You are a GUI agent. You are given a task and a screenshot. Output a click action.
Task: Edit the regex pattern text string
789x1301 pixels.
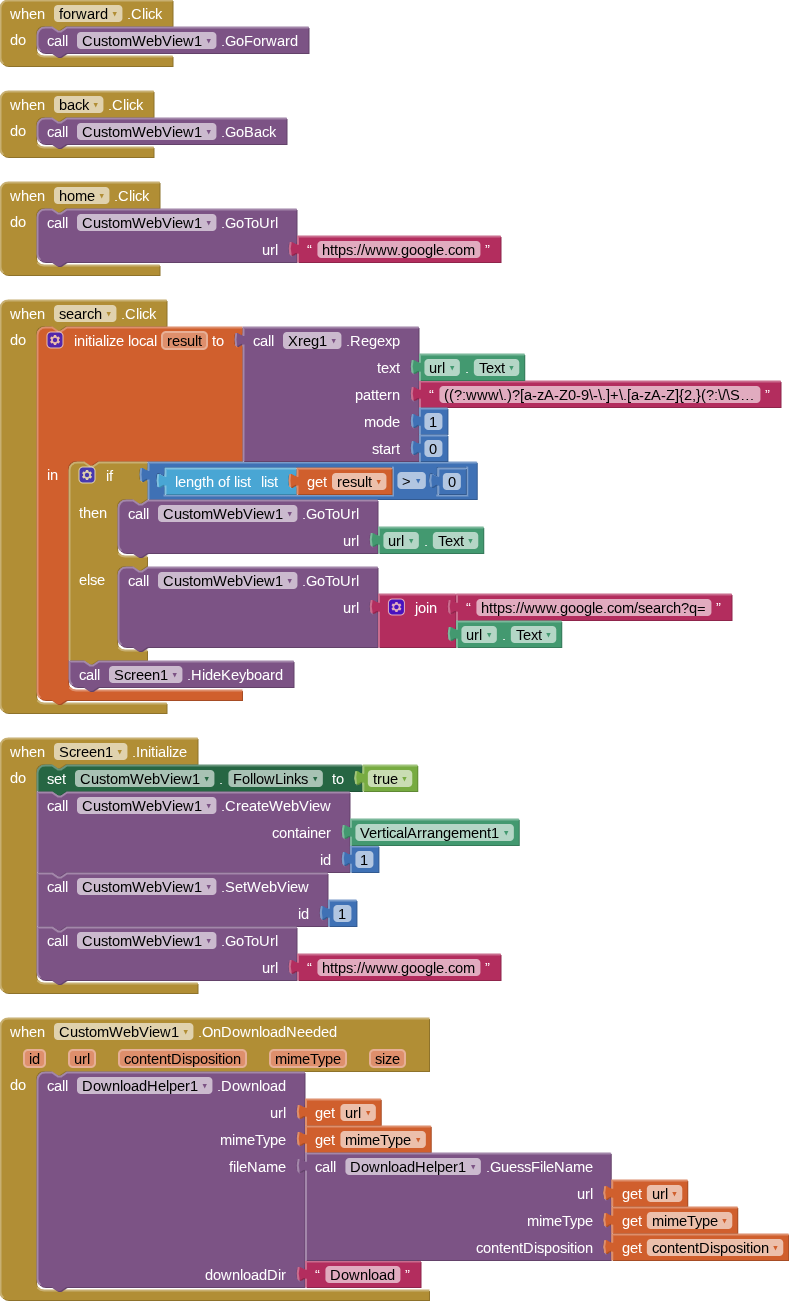(x=600, y=395)
